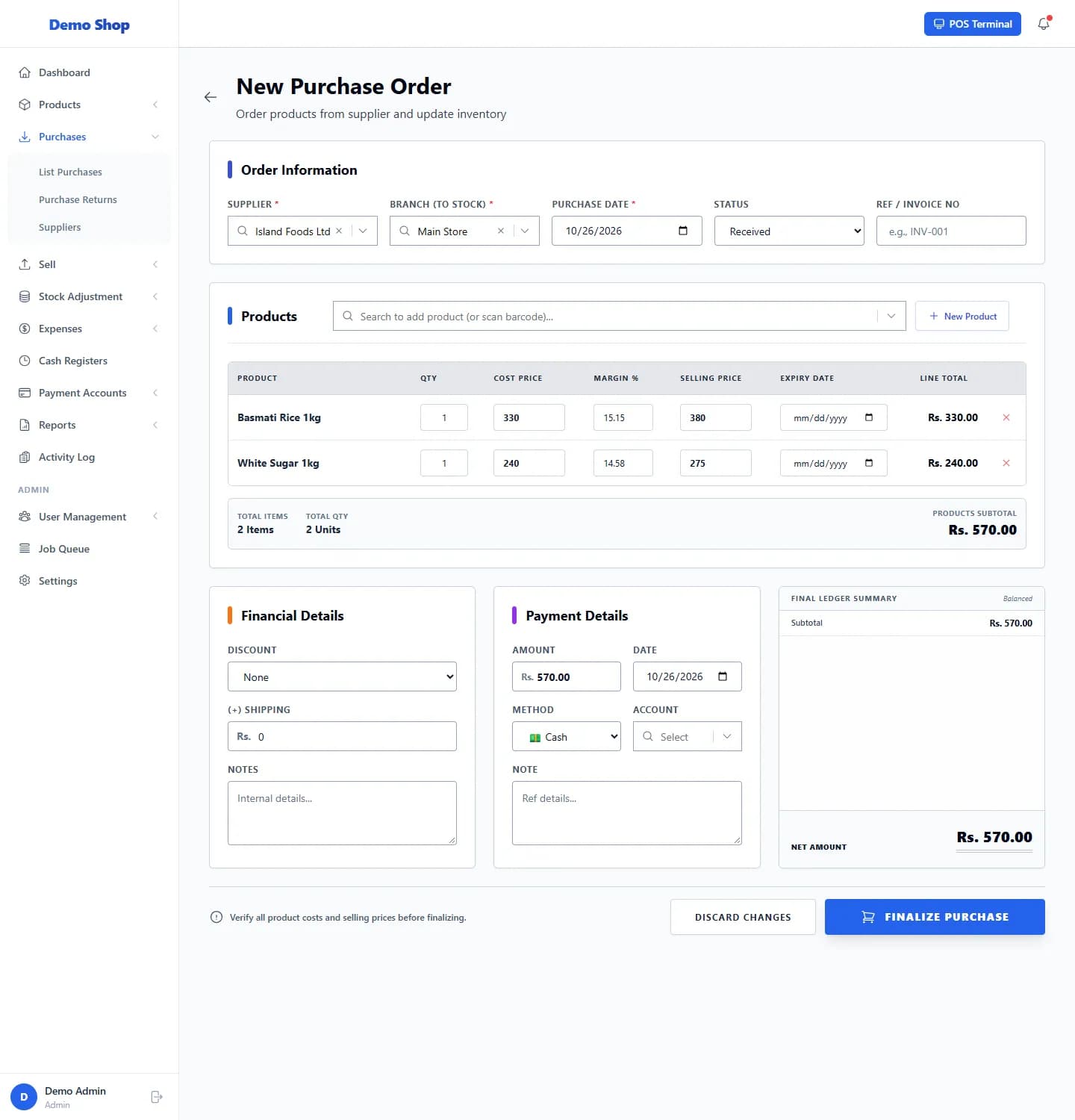
Task: Collapse the Purchases sidebar section chevron
Action: [x=155, y=137]
